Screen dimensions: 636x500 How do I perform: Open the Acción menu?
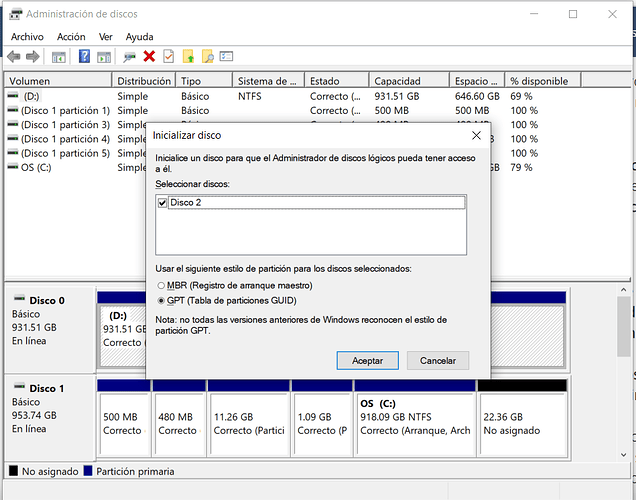tap(71, 37)
